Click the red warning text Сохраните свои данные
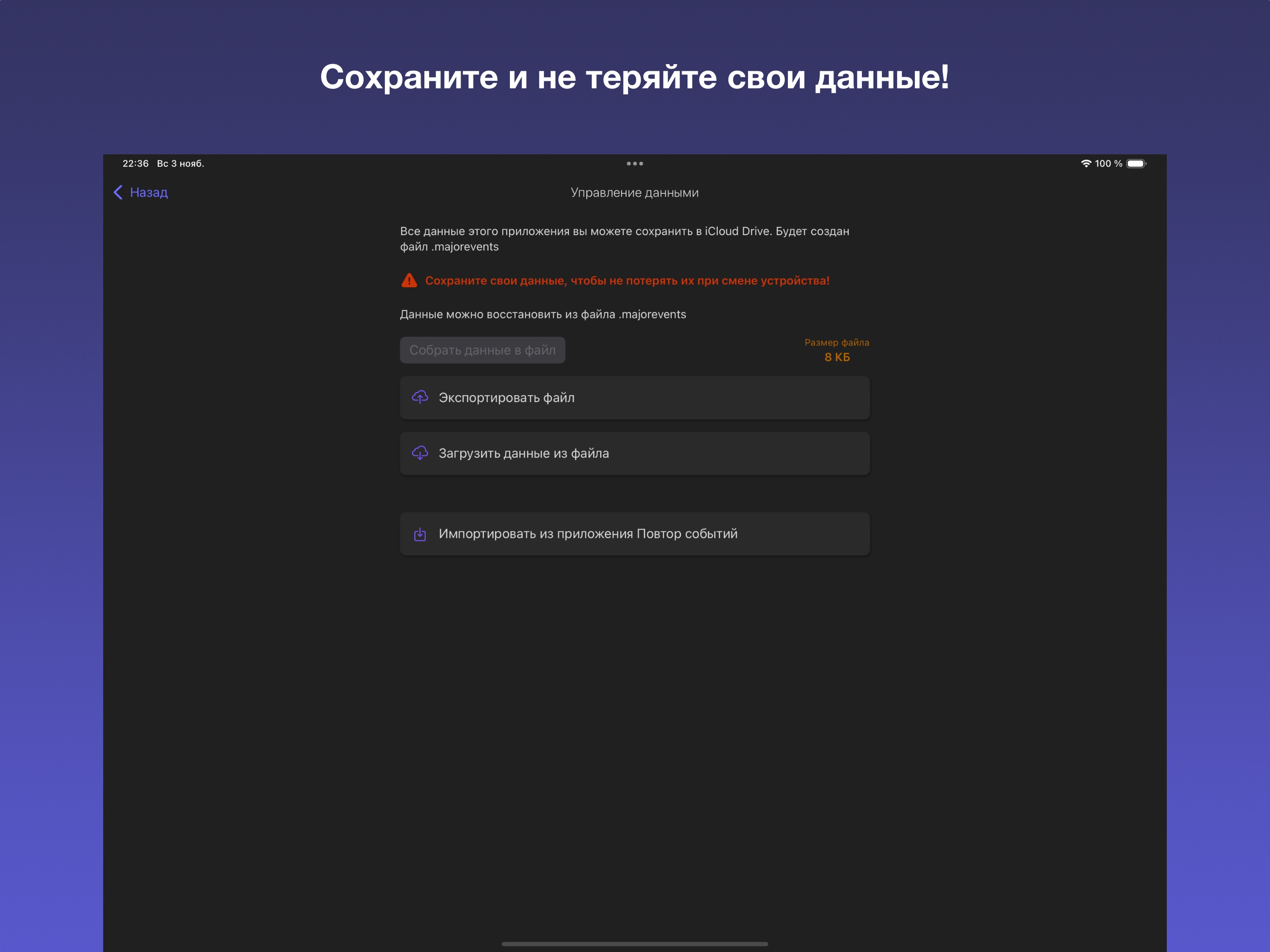 (x=627, y=281)
